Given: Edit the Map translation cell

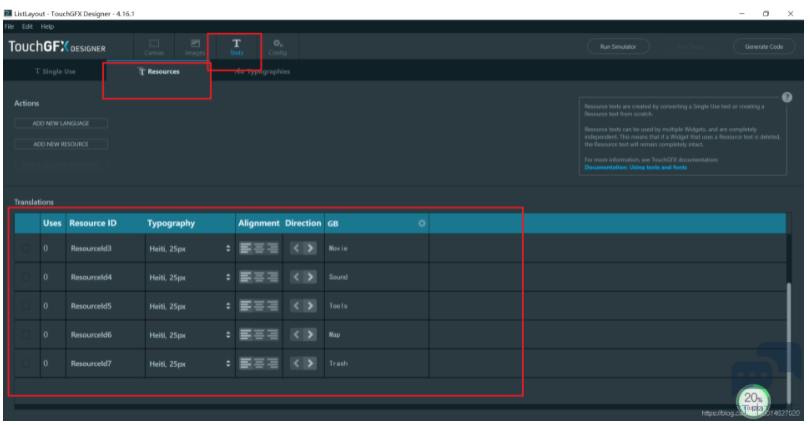Looking at the screenshot, I should (x=377, y=335).
